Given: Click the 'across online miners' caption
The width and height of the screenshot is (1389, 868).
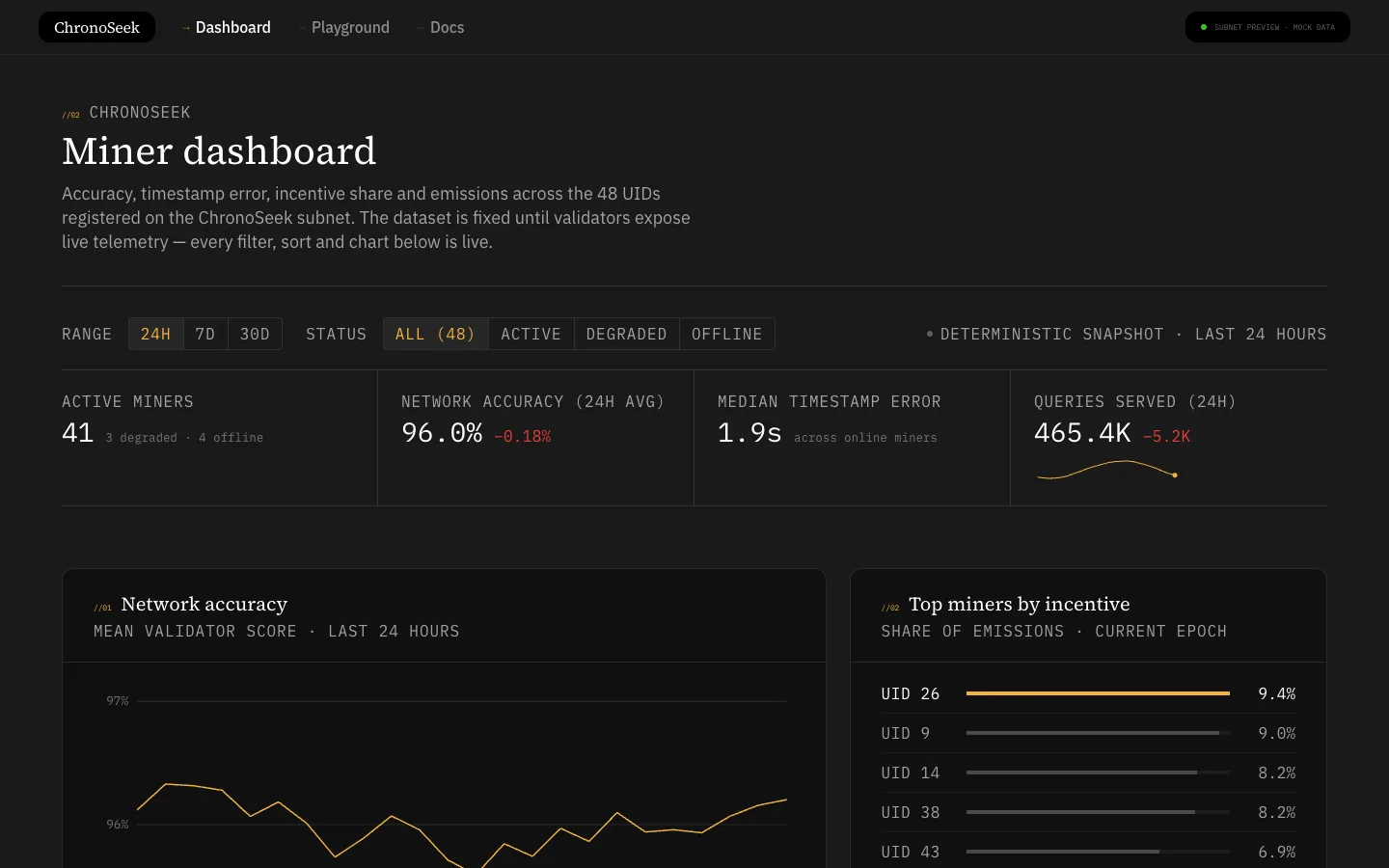Looking at the screenshot, I should click(x=865, y=438).
